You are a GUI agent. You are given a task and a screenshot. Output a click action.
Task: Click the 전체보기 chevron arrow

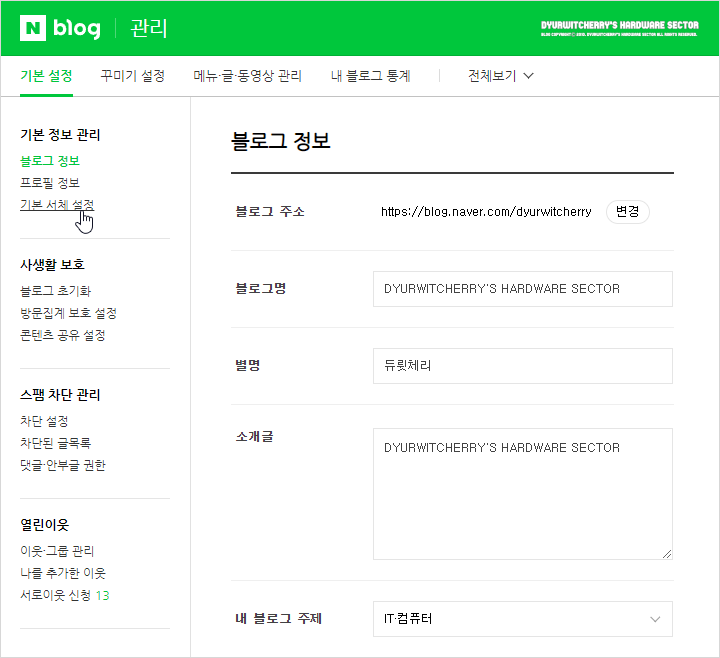529,76
